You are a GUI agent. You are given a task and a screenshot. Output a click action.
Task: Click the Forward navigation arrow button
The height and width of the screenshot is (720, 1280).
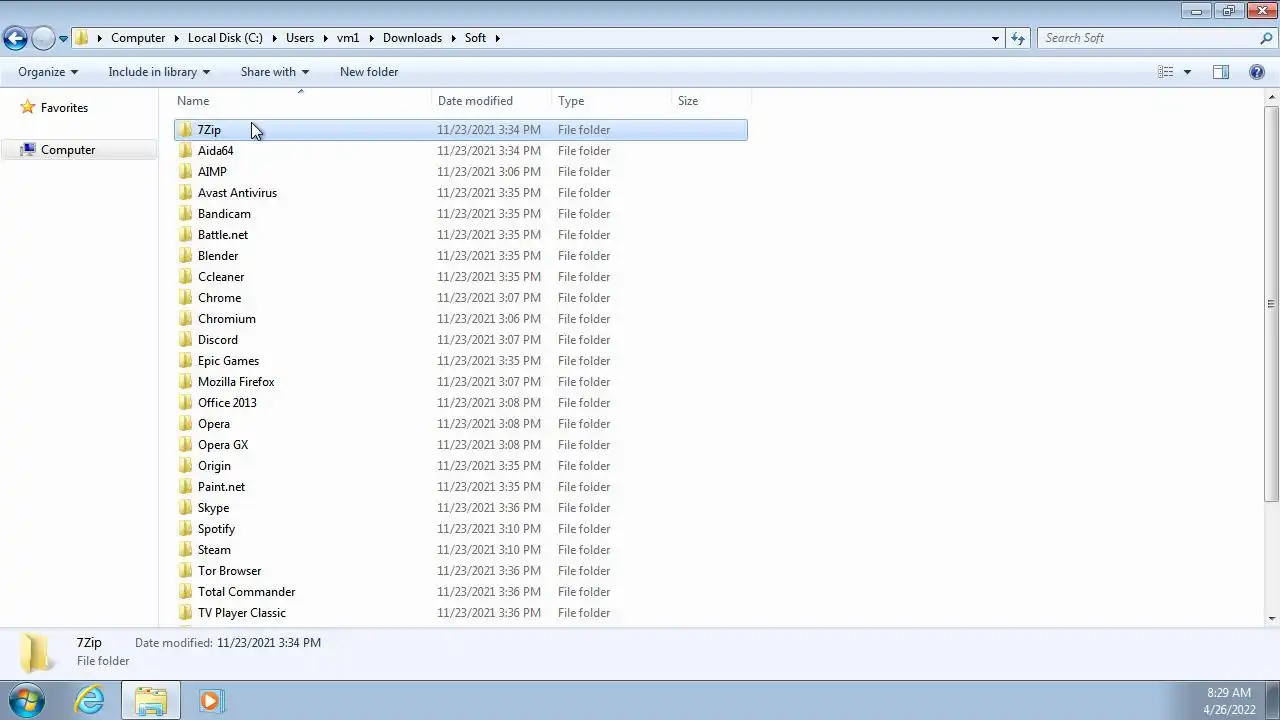(x=43, y=38)
